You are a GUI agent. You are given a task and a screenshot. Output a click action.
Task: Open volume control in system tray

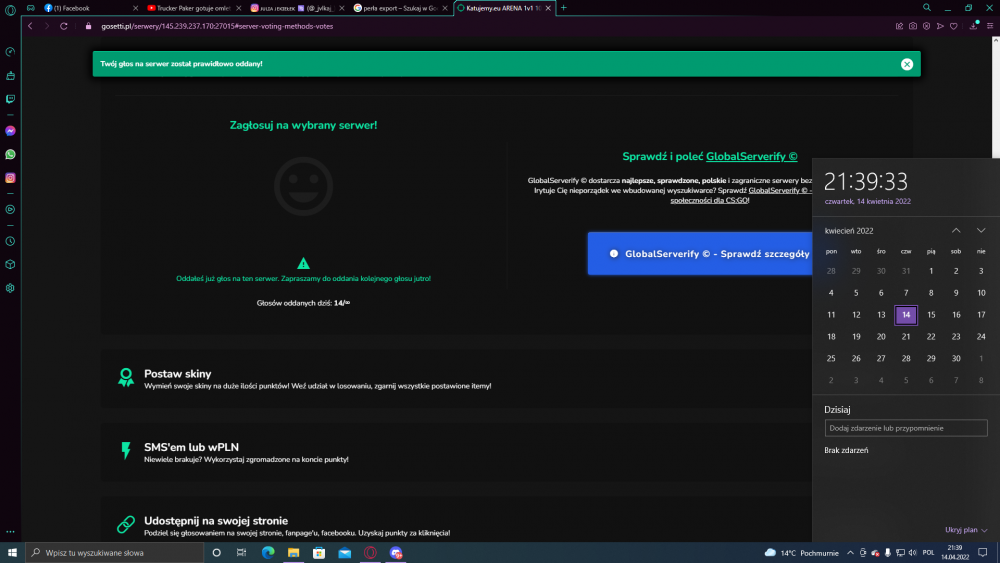click(x=913, y=553)
